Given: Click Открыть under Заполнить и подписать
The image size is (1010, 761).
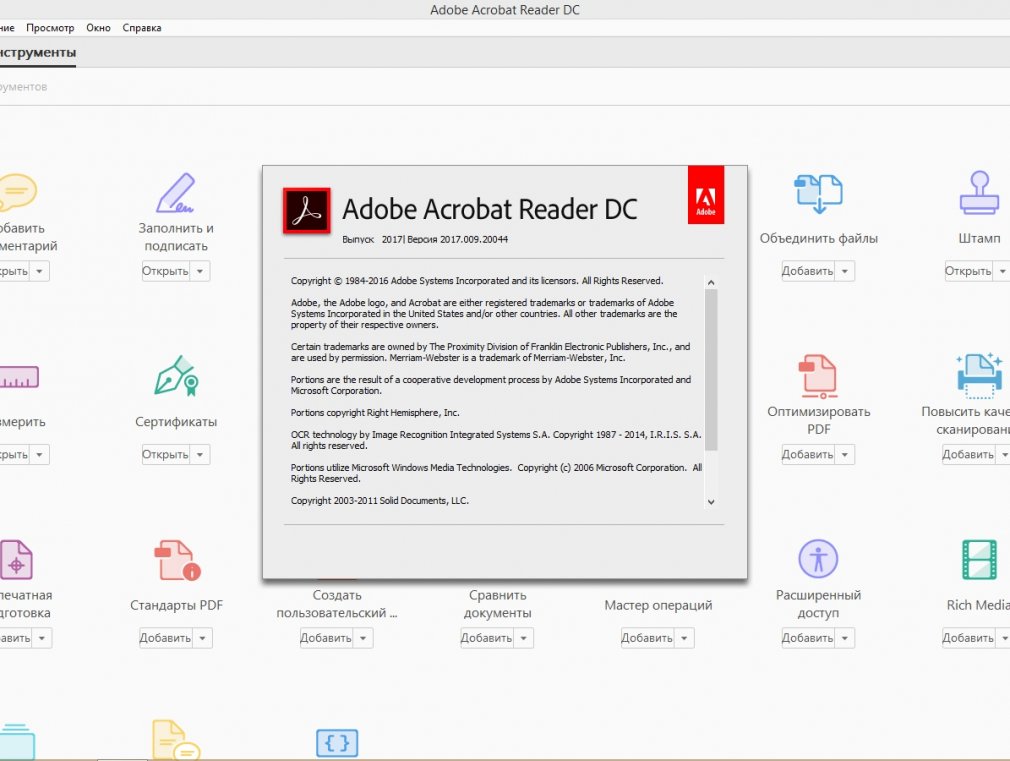Looking at the screenshot, I should coord(166,271).
